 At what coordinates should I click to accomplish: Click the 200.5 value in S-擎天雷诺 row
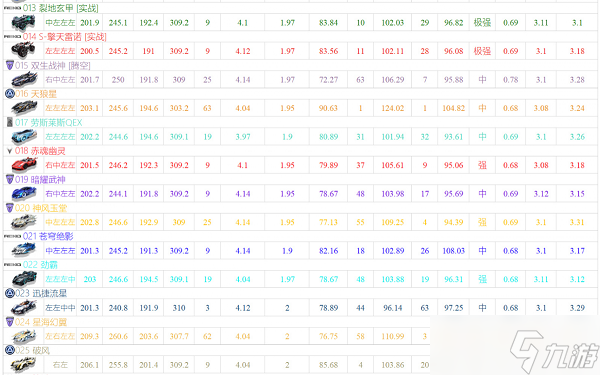coord(90,51)
